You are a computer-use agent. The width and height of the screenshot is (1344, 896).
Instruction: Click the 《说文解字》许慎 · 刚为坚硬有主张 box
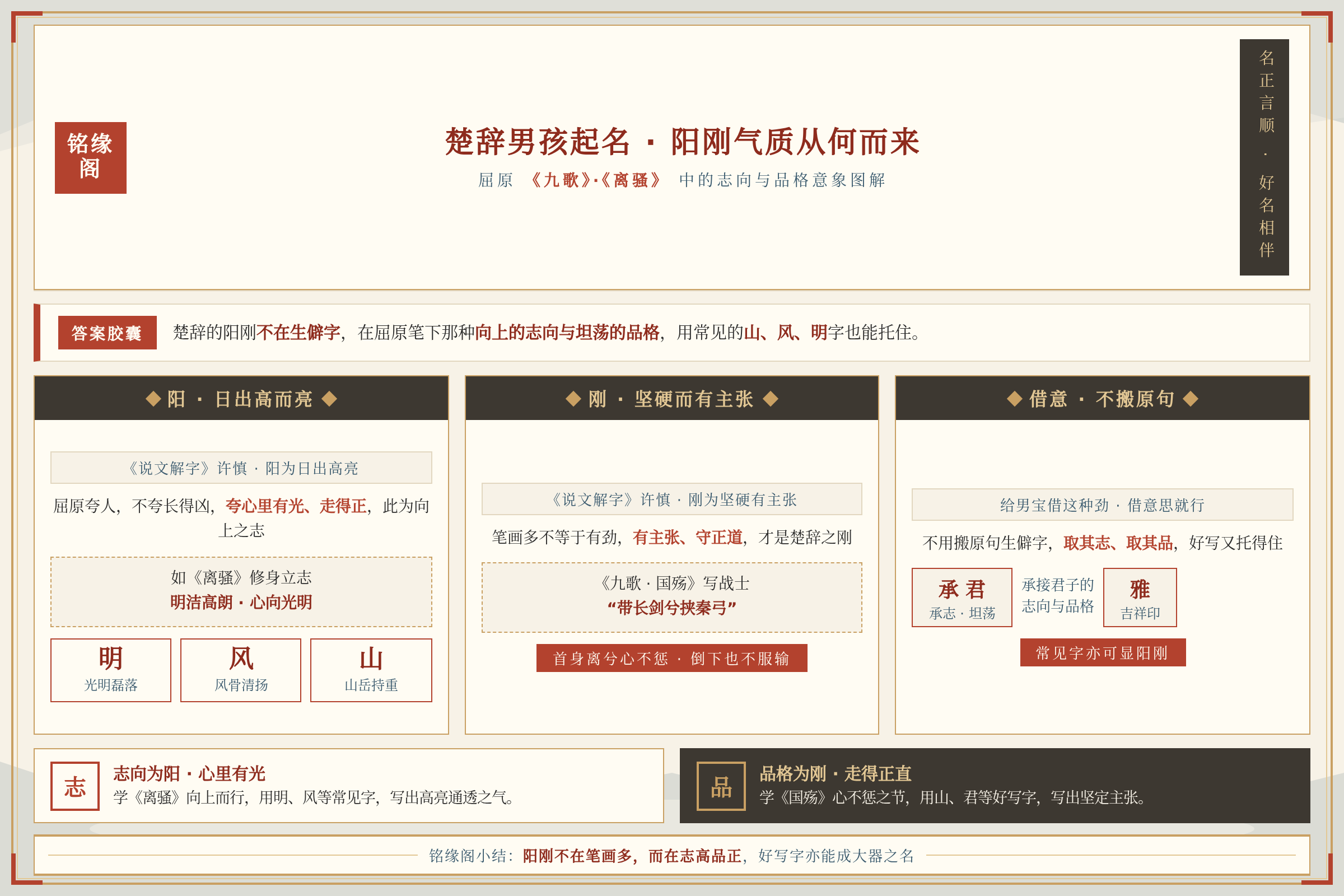[x=671, y=500]
